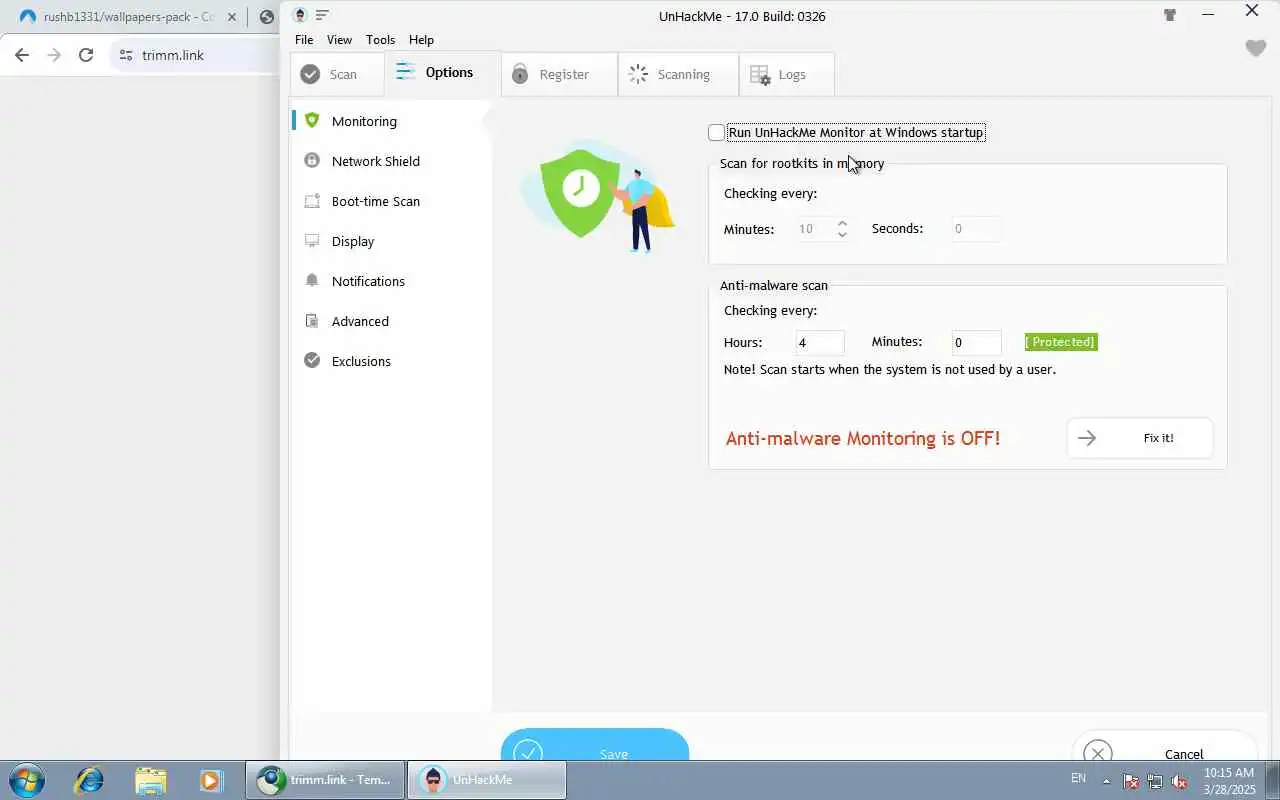Click the browser forward arrow
Image resolution: width=1280 pixels, height=800 pixels.
(54, 55)
